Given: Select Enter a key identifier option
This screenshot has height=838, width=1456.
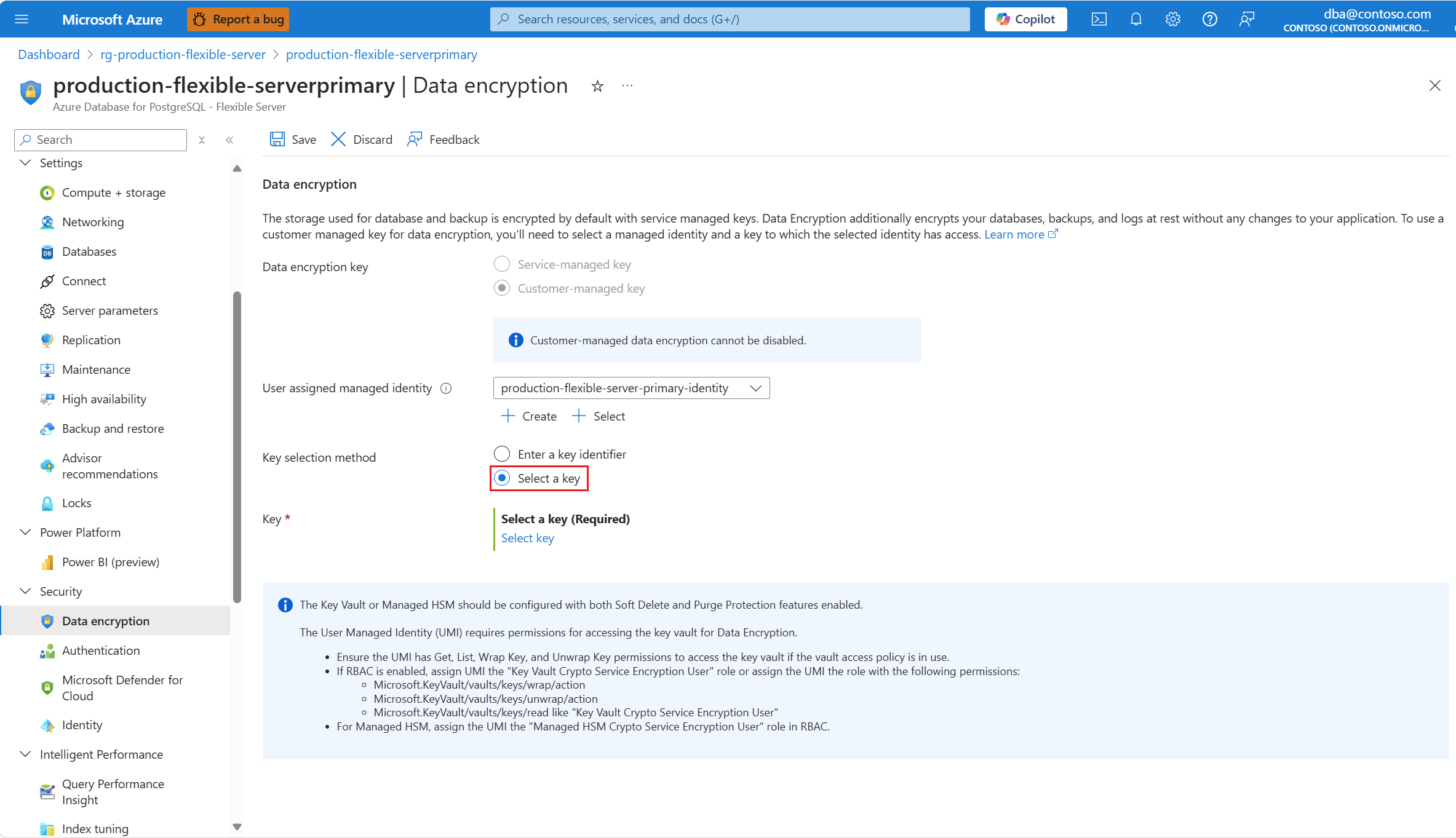Looking at the screenshot, I should point(502,454).
